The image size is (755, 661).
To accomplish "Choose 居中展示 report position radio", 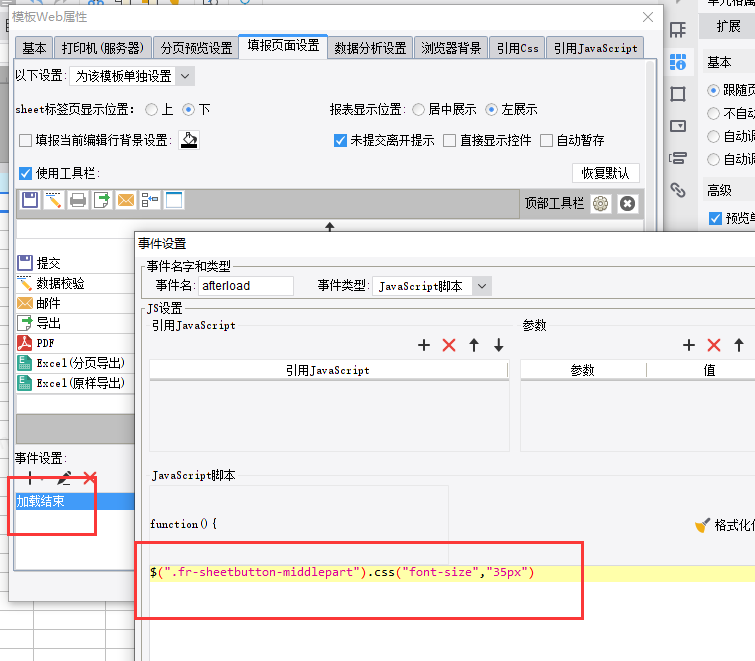I will (418, 110).
